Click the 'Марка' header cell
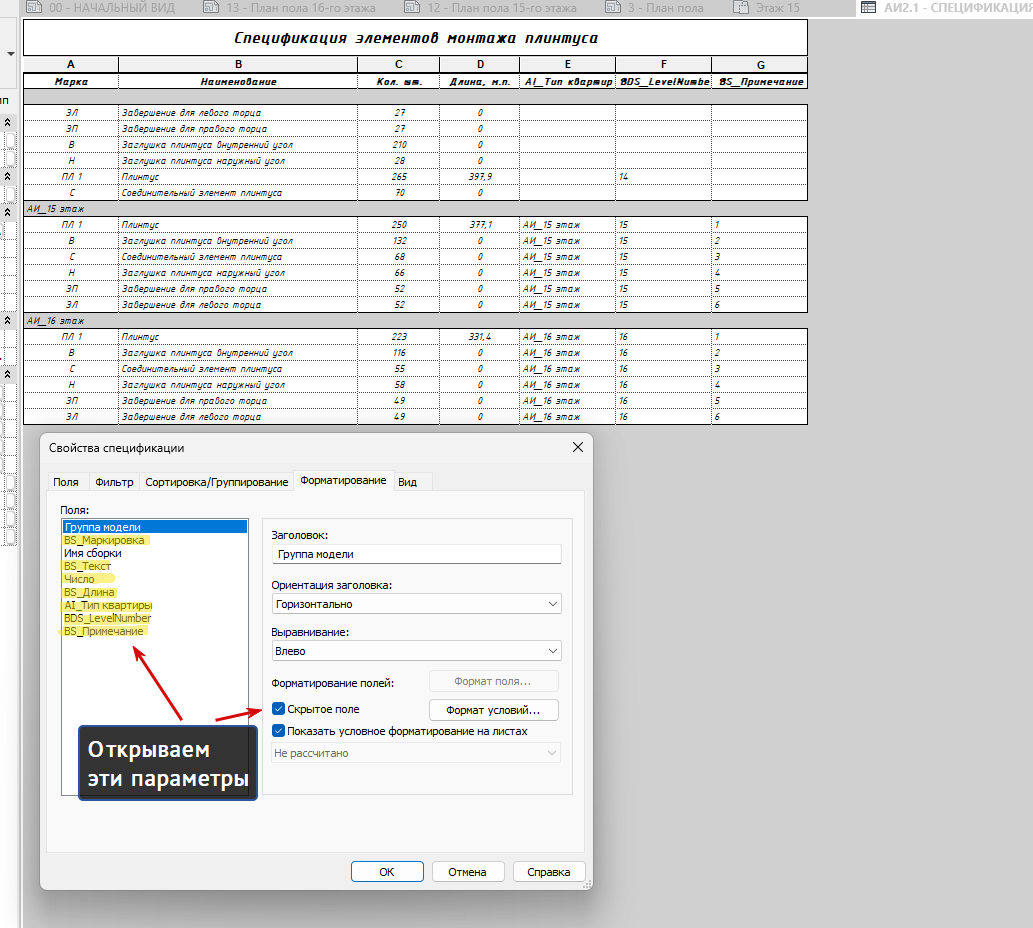 (71, 82)
